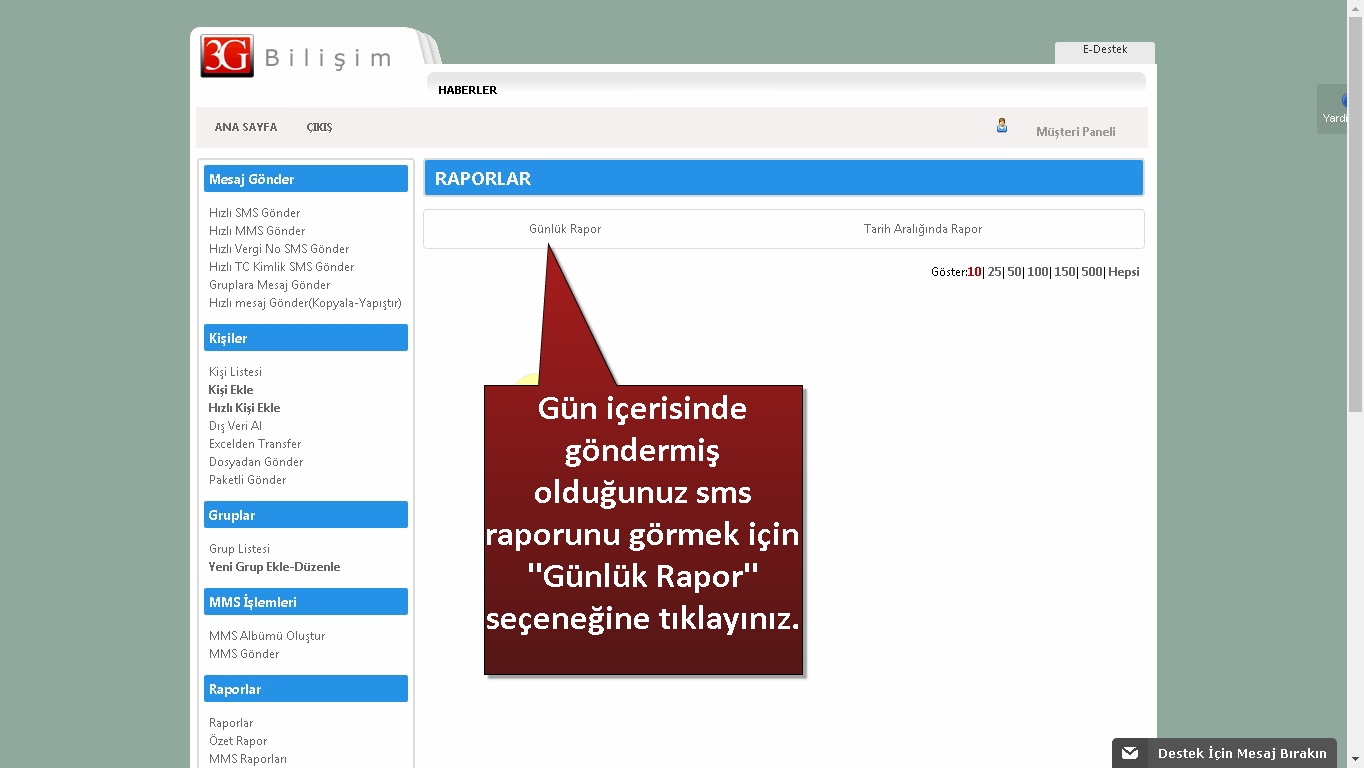Click the page vertical scrollbar
1364x768 pixels.
tap(1355, 300)
